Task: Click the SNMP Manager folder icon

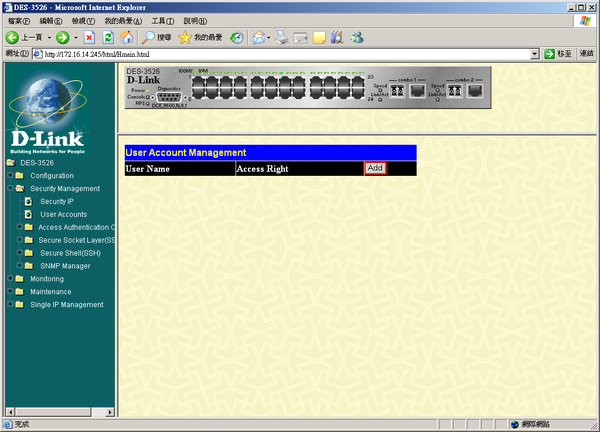Action: 29,266
